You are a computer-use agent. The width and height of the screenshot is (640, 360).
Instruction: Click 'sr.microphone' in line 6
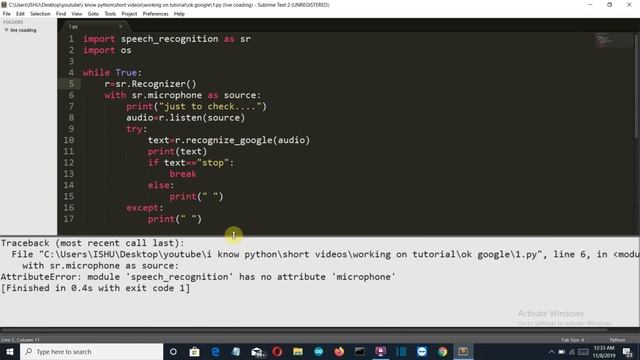pos(167,96)
